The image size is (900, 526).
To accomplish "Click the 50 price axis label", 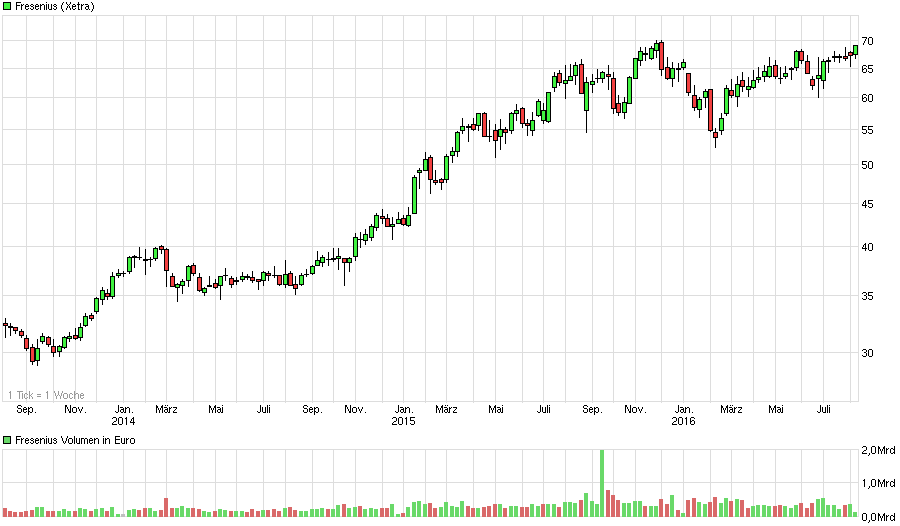I will tap(867, 165).
